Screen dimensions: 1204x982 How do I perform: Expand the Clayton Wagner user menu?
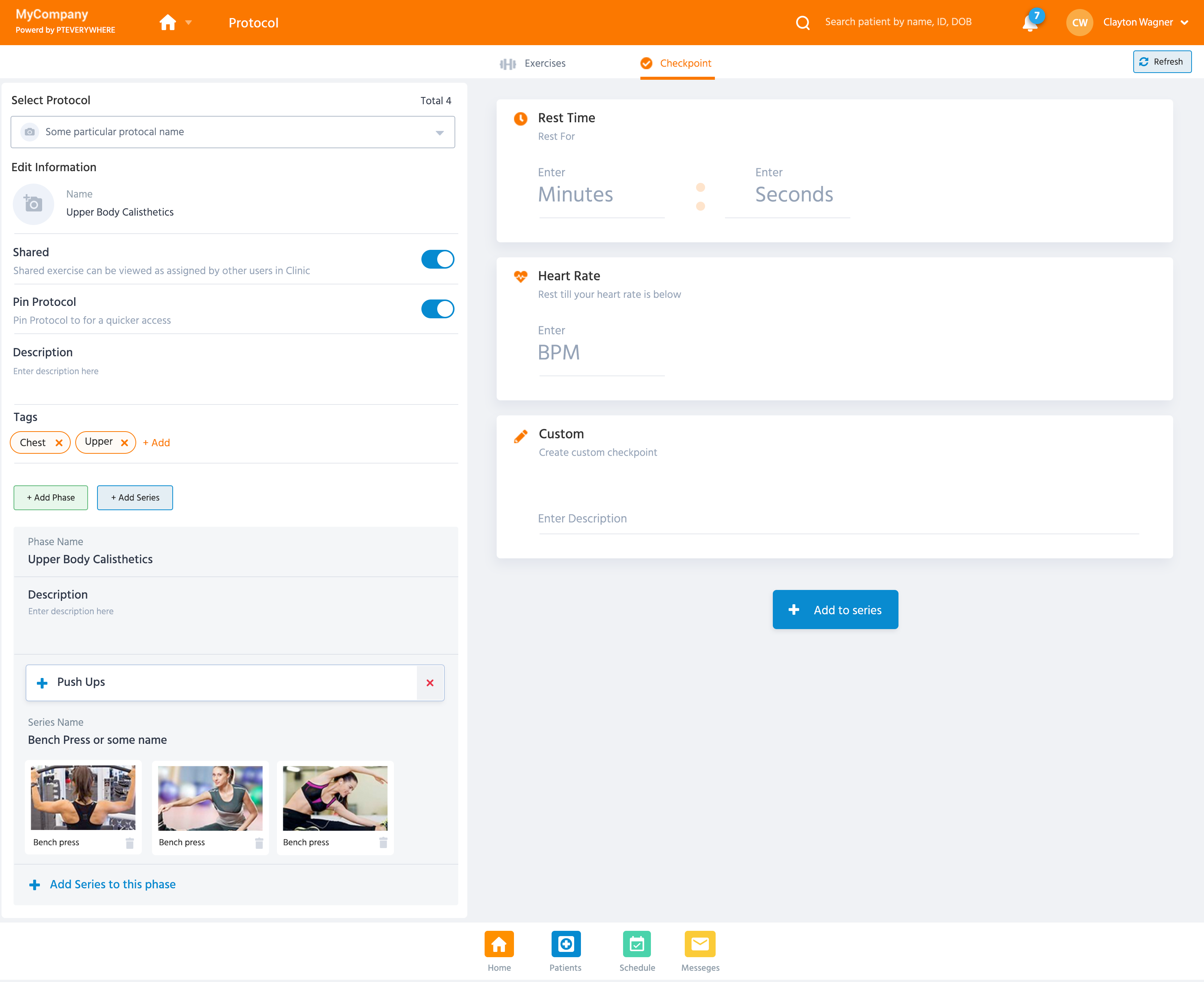click(x=1184, y=23)
